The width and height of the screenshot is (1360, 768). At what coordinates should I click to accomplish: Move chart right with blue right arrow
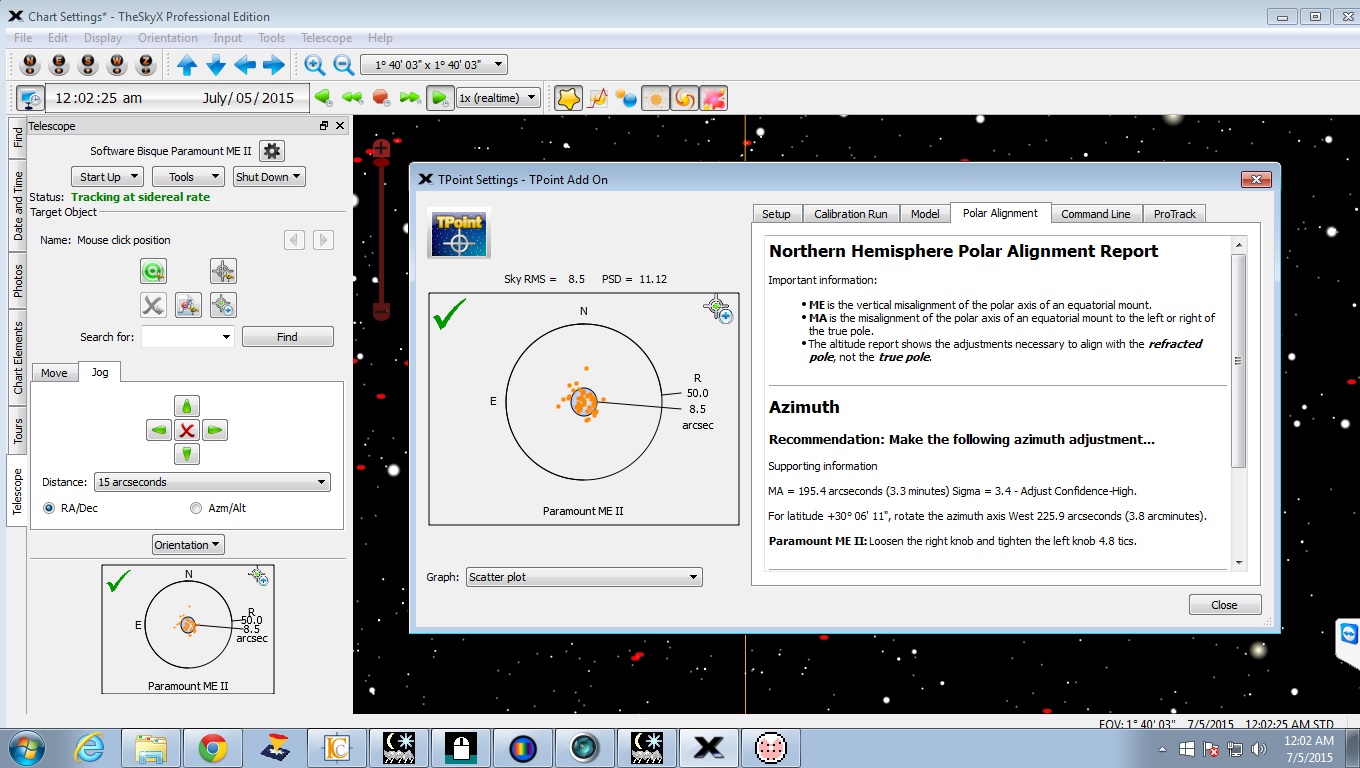point(274,65)
